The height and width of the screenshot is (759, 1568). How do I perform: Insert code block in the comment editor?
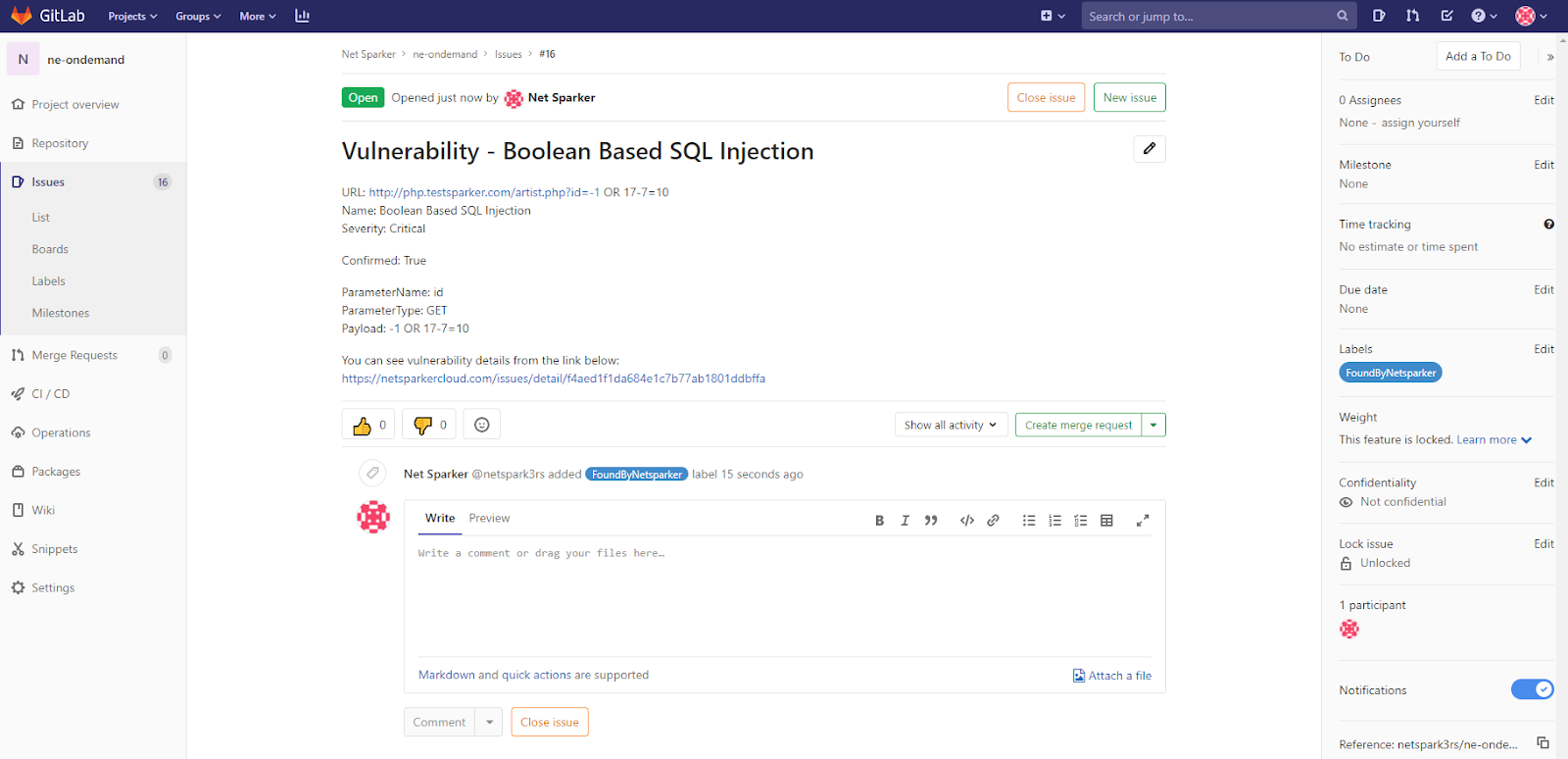[966, 521]
